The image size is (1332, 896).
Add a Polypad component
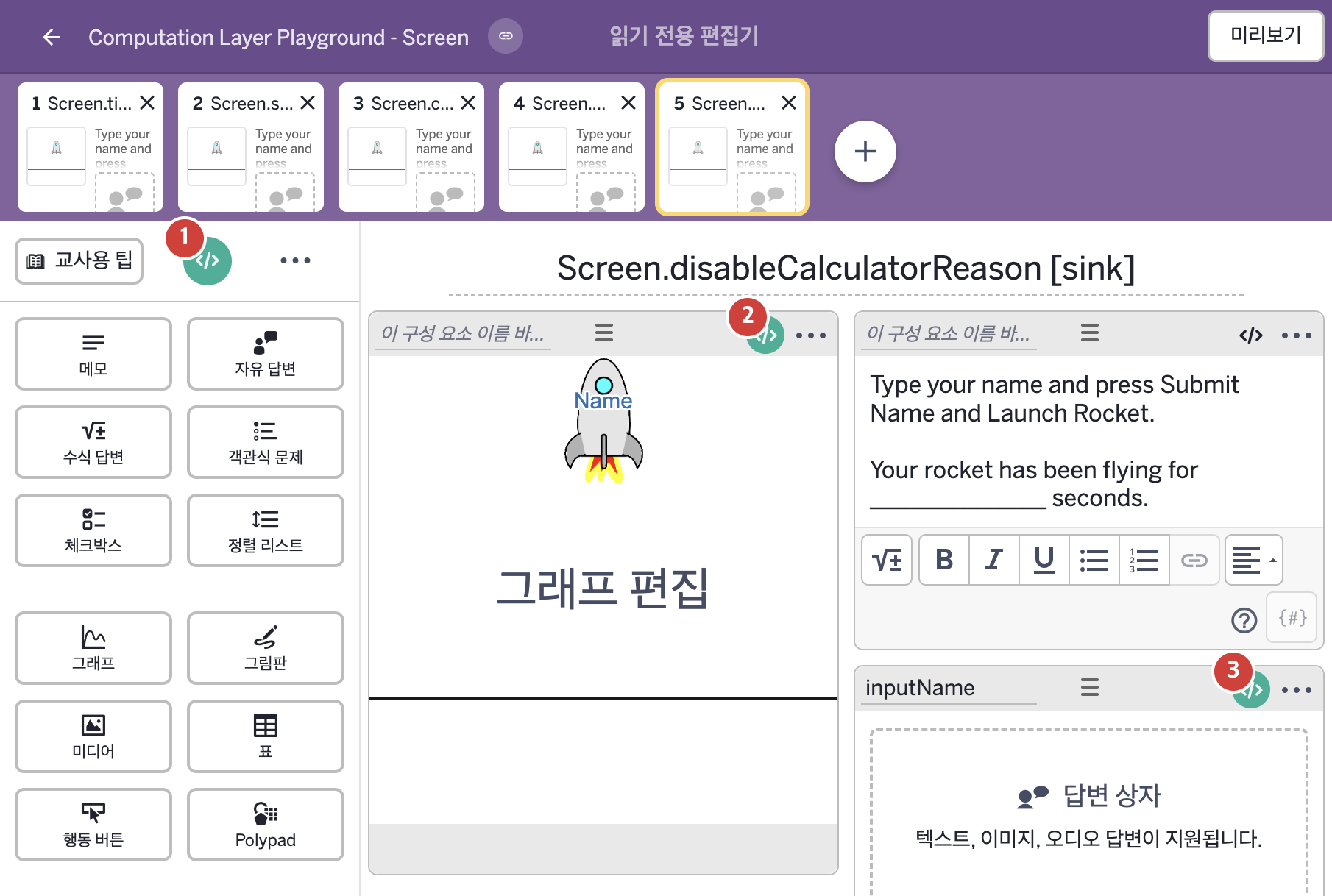266,825
